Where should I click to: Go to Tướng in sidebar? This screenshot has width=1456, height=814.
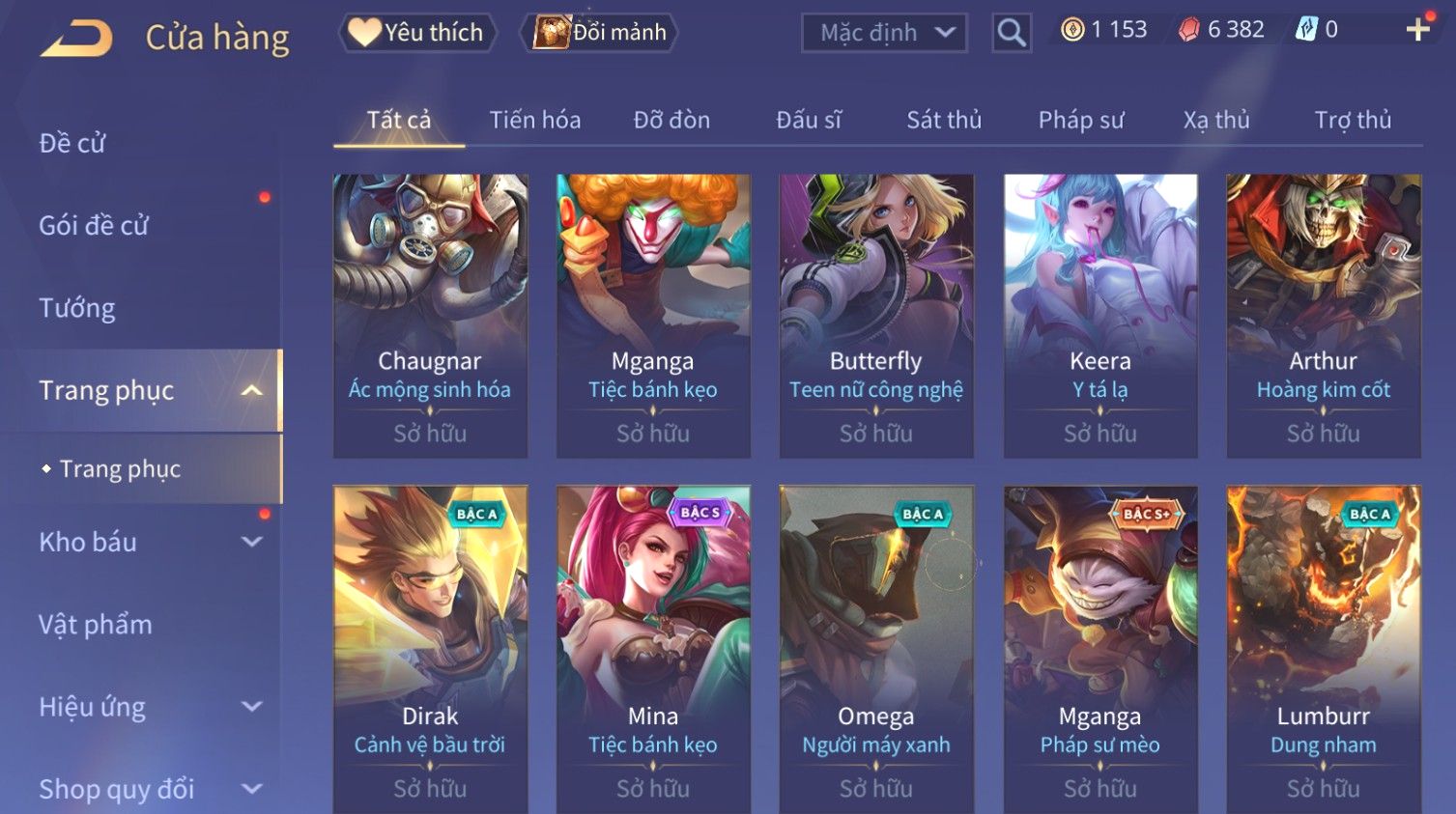point(77,308)
